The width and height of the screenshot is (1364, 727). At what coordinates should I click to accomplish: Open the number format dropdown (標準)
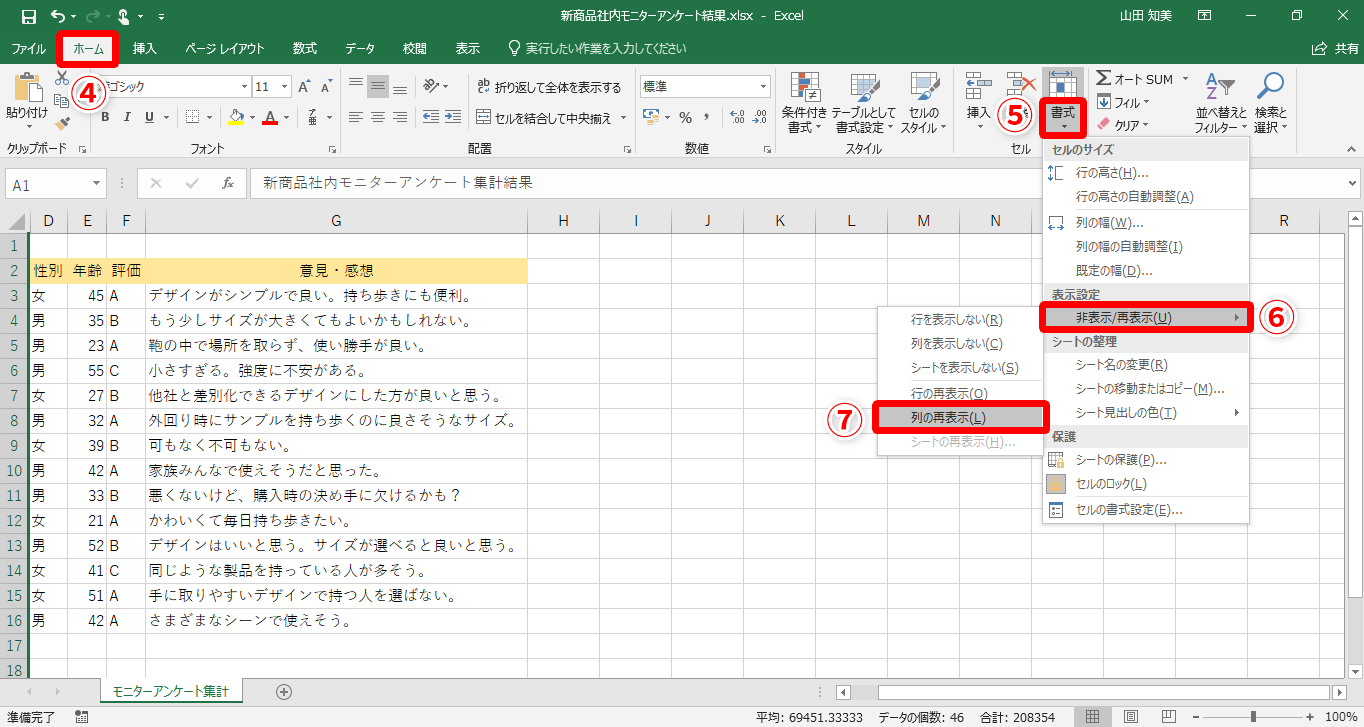[x=763, y=87]
